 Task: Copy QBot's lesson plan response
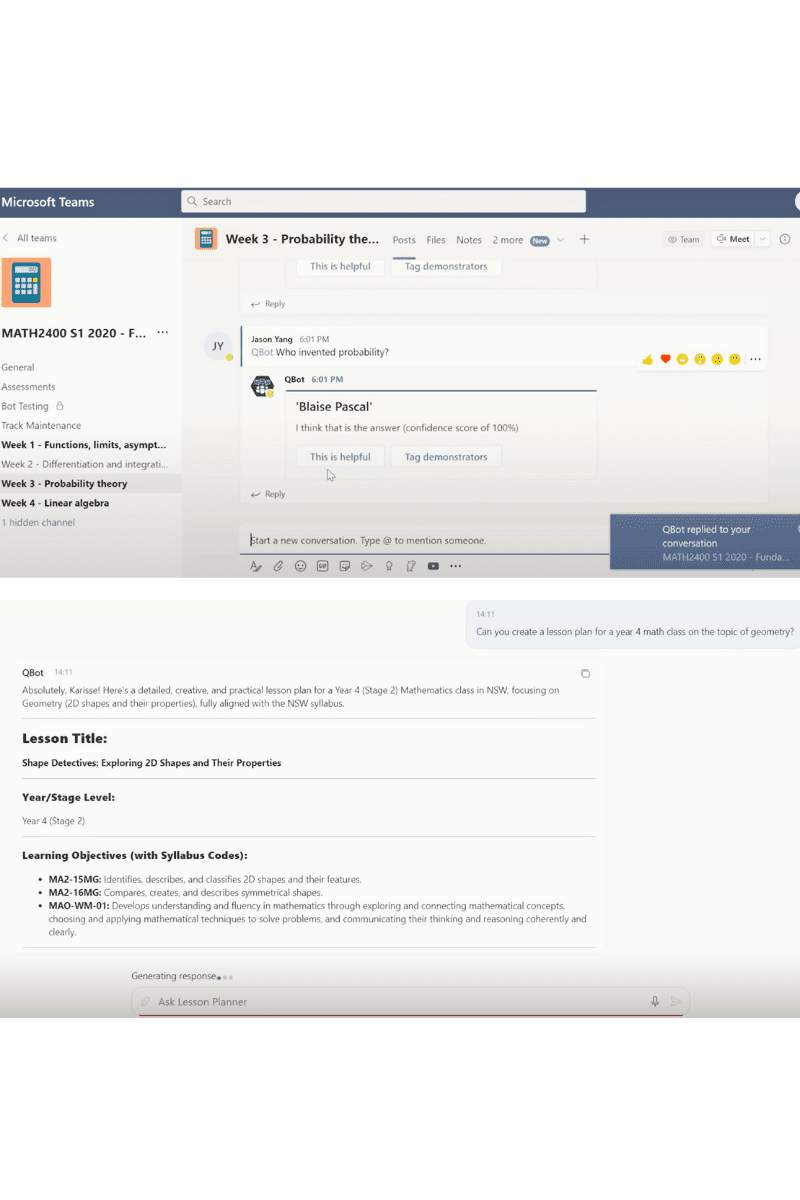(x=586, y=673)
